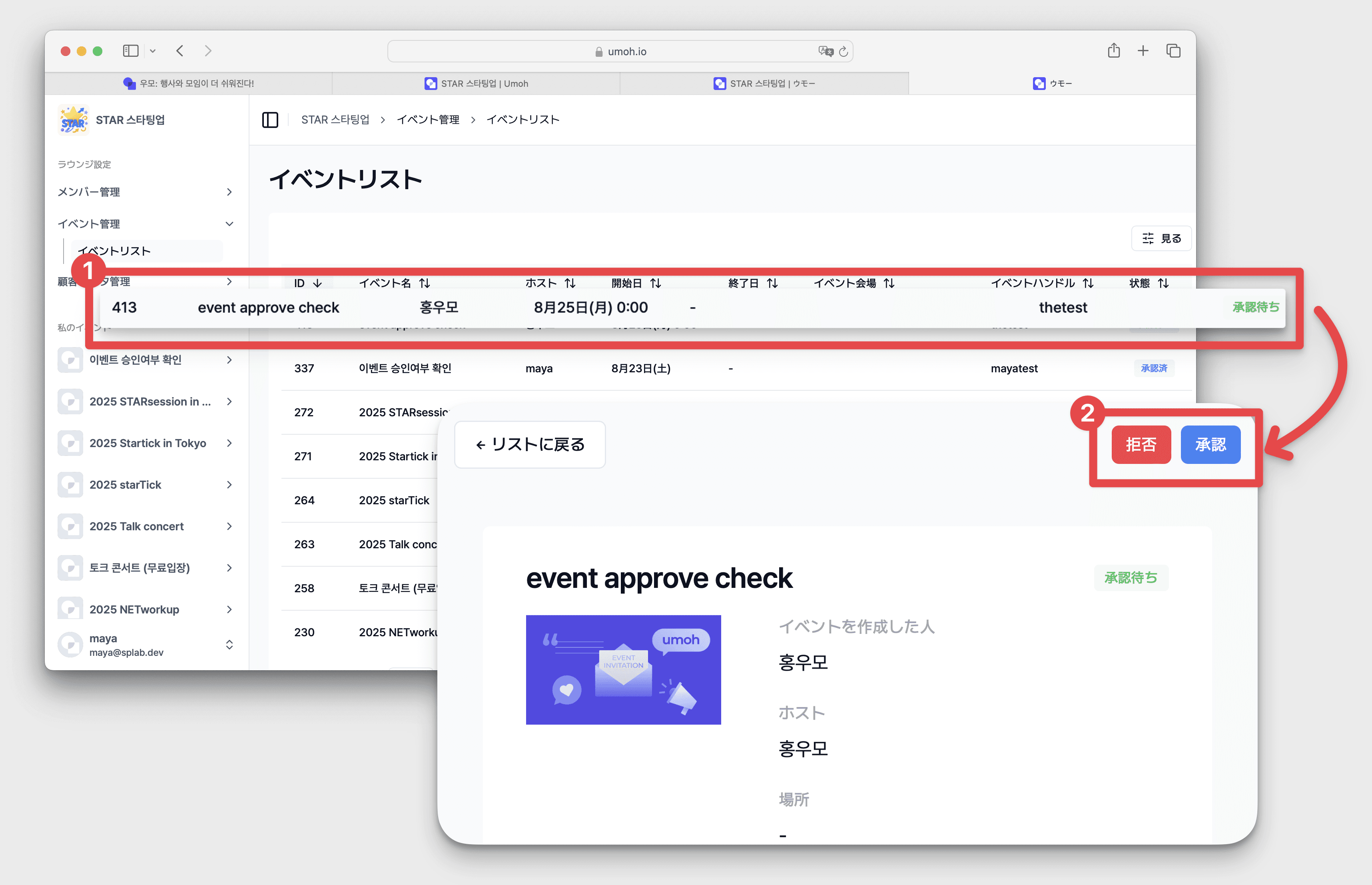
Task: Toggle the app sidebar panel icon
Action: click(270, 120)
